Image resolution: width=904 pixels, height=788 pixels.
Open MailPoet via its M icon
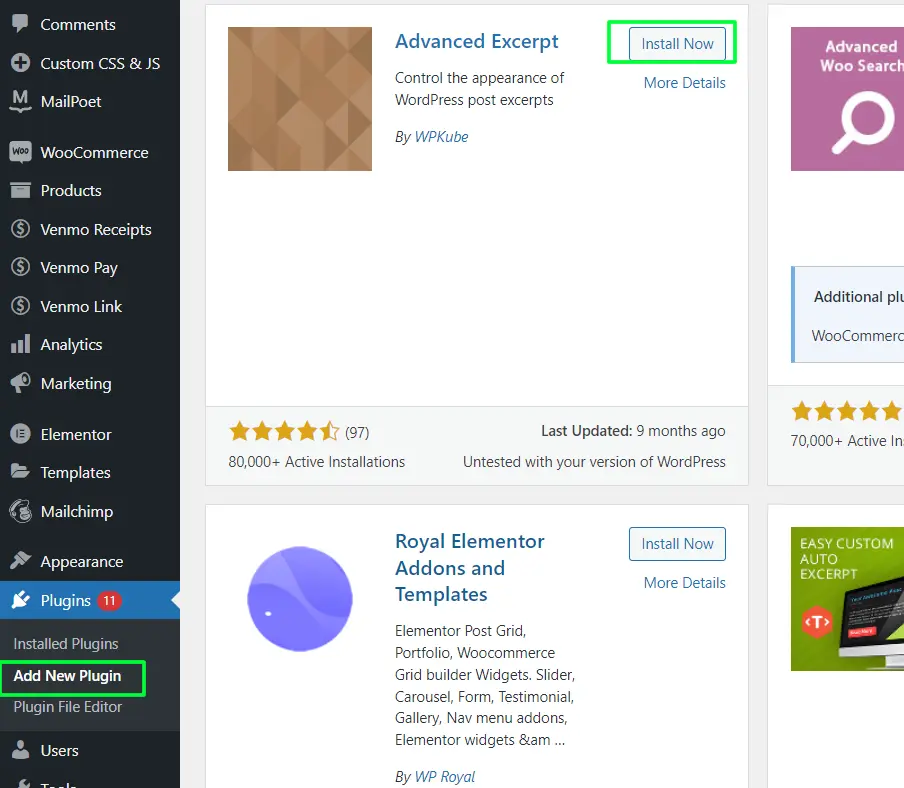(20, 101)
